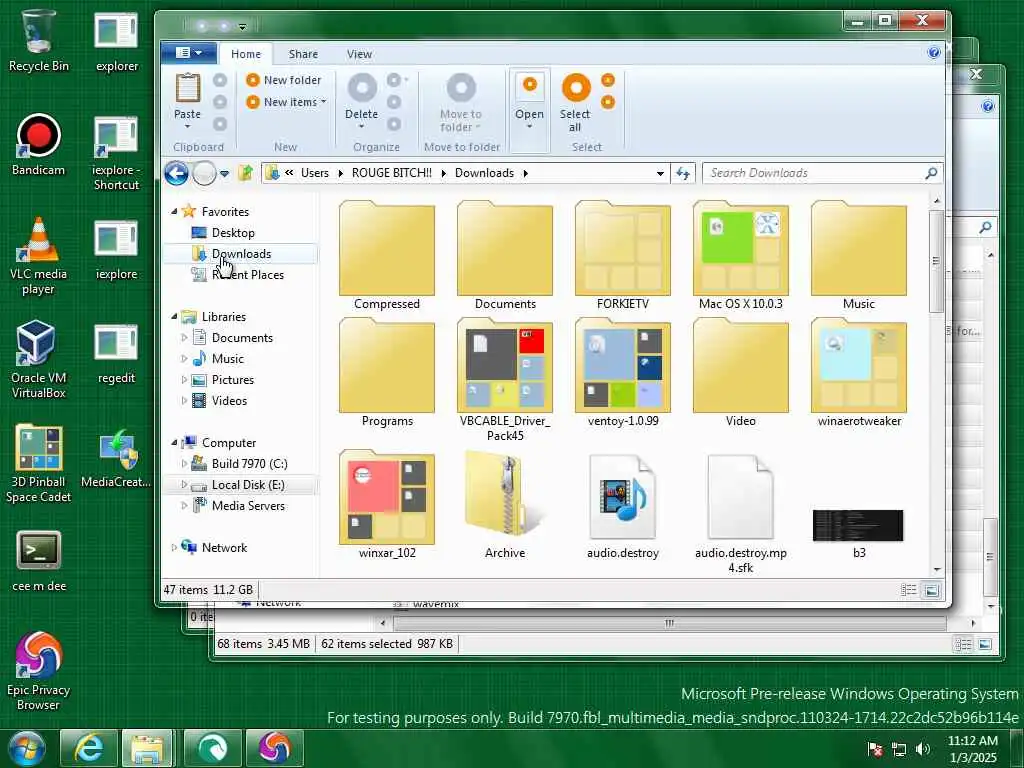1024x768 pixels.
Task: Select Local Disk (E:) drive
Action: 248,485
